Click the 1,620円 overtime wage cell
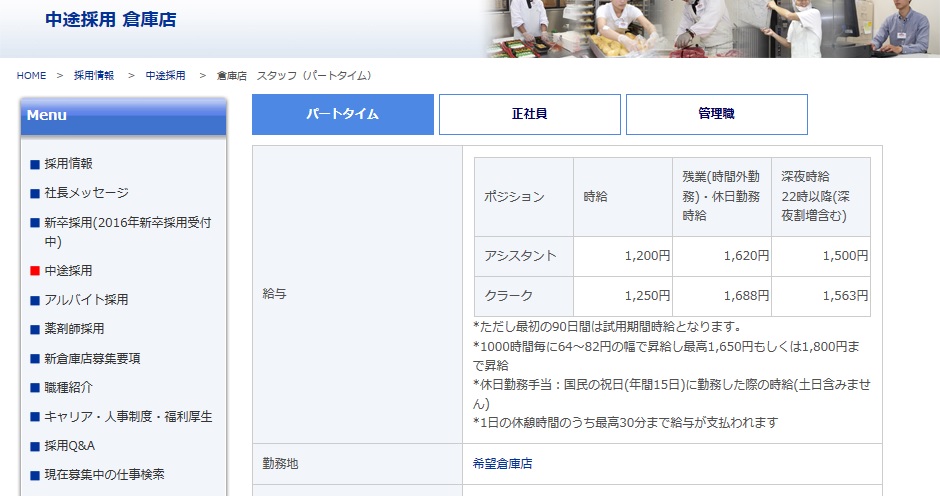The image size is (940, 496). click(722, 256)
